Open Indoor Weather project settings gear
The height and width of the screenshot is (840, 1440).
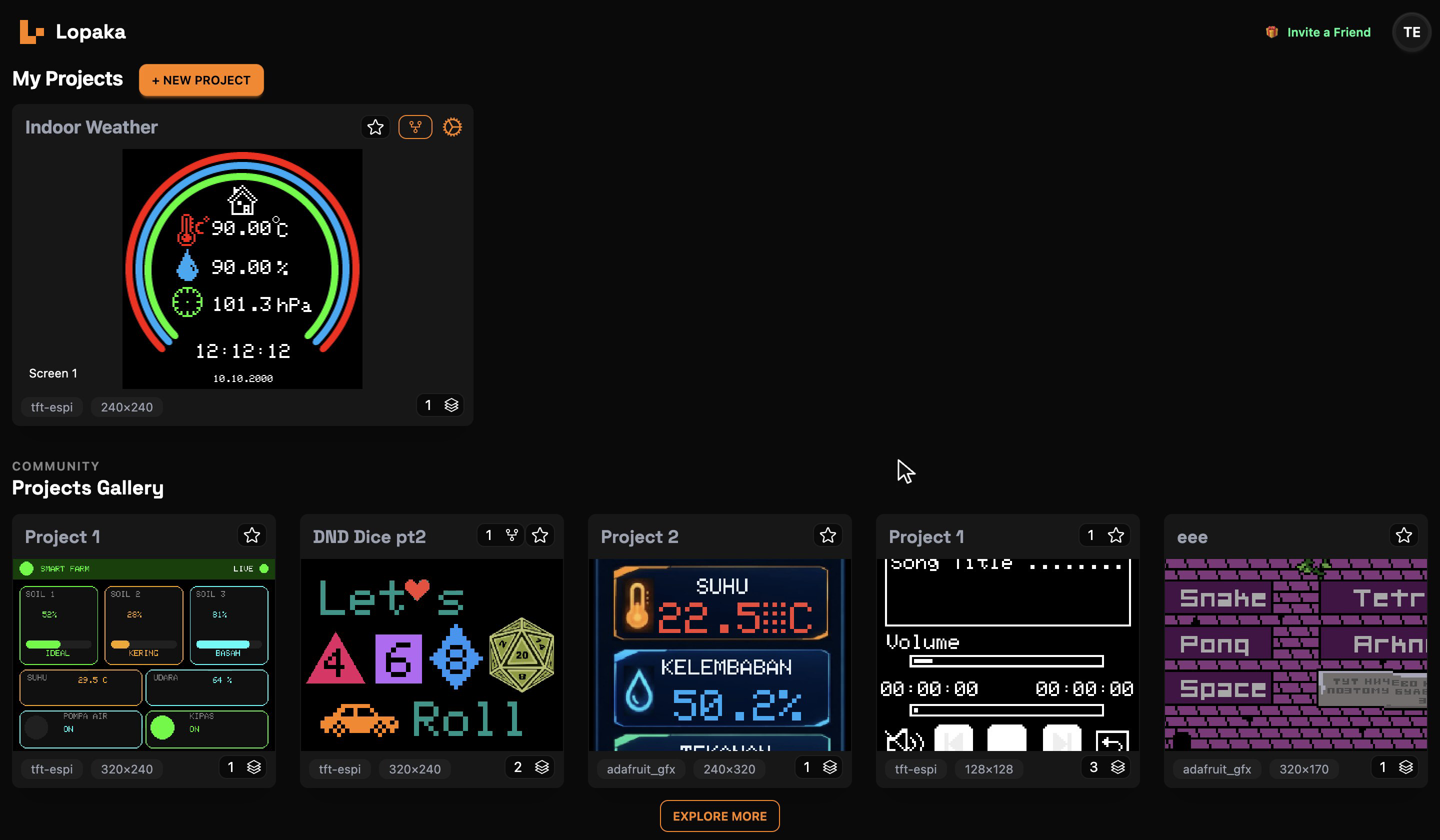[x=452, y=127]
